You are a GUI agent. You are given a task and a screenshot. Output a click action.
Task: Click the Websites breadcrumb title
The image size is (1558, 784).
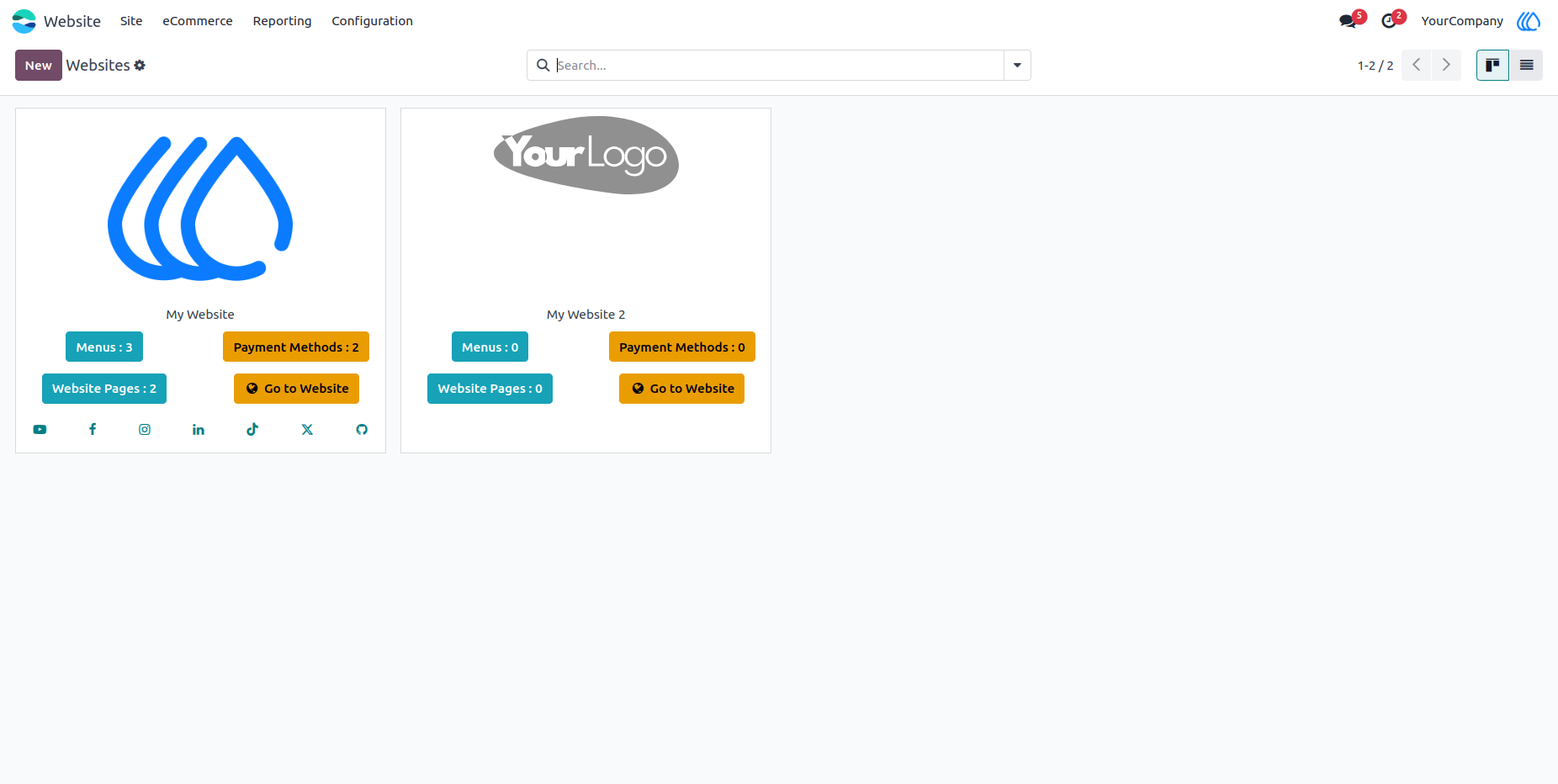point(98,66)
